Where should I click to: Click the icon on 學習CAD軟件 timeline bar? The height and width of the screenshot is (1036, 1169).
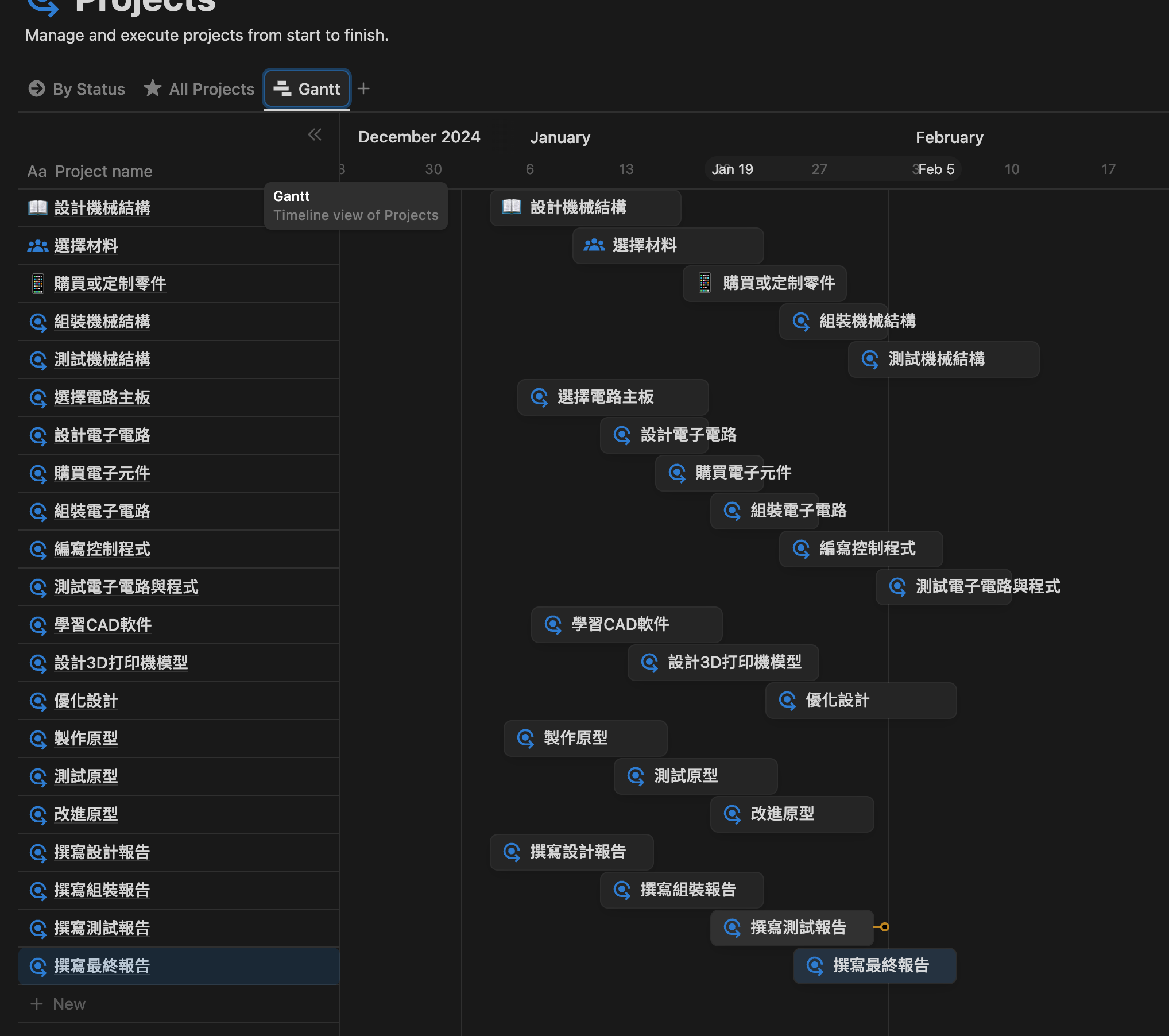553,624
